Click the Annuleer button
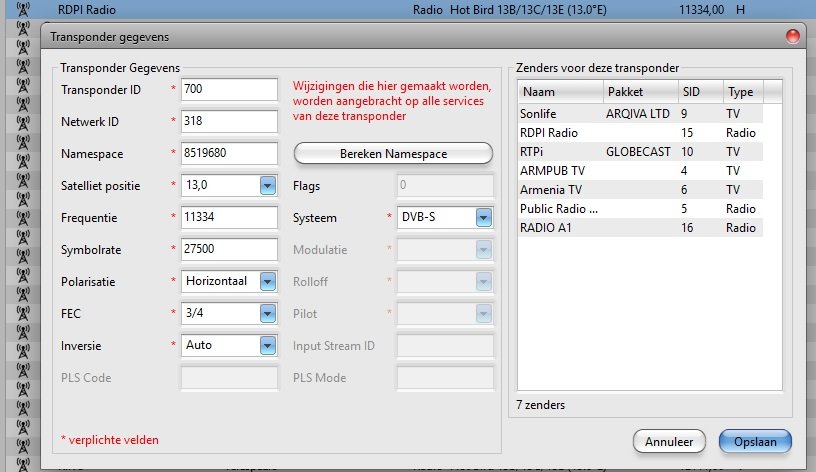The width and height of the screenshot is (816, 472). (x=670, y=441)
